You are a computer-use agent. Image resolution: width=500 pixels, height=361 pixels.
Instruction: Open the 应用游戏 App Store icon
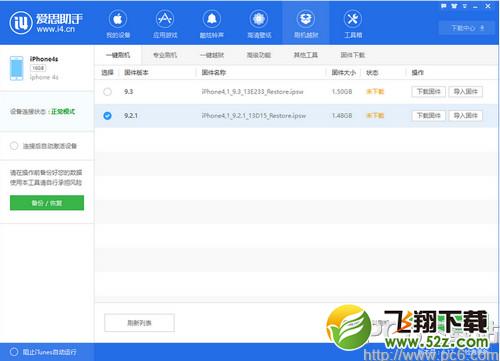tap(165, 19)
